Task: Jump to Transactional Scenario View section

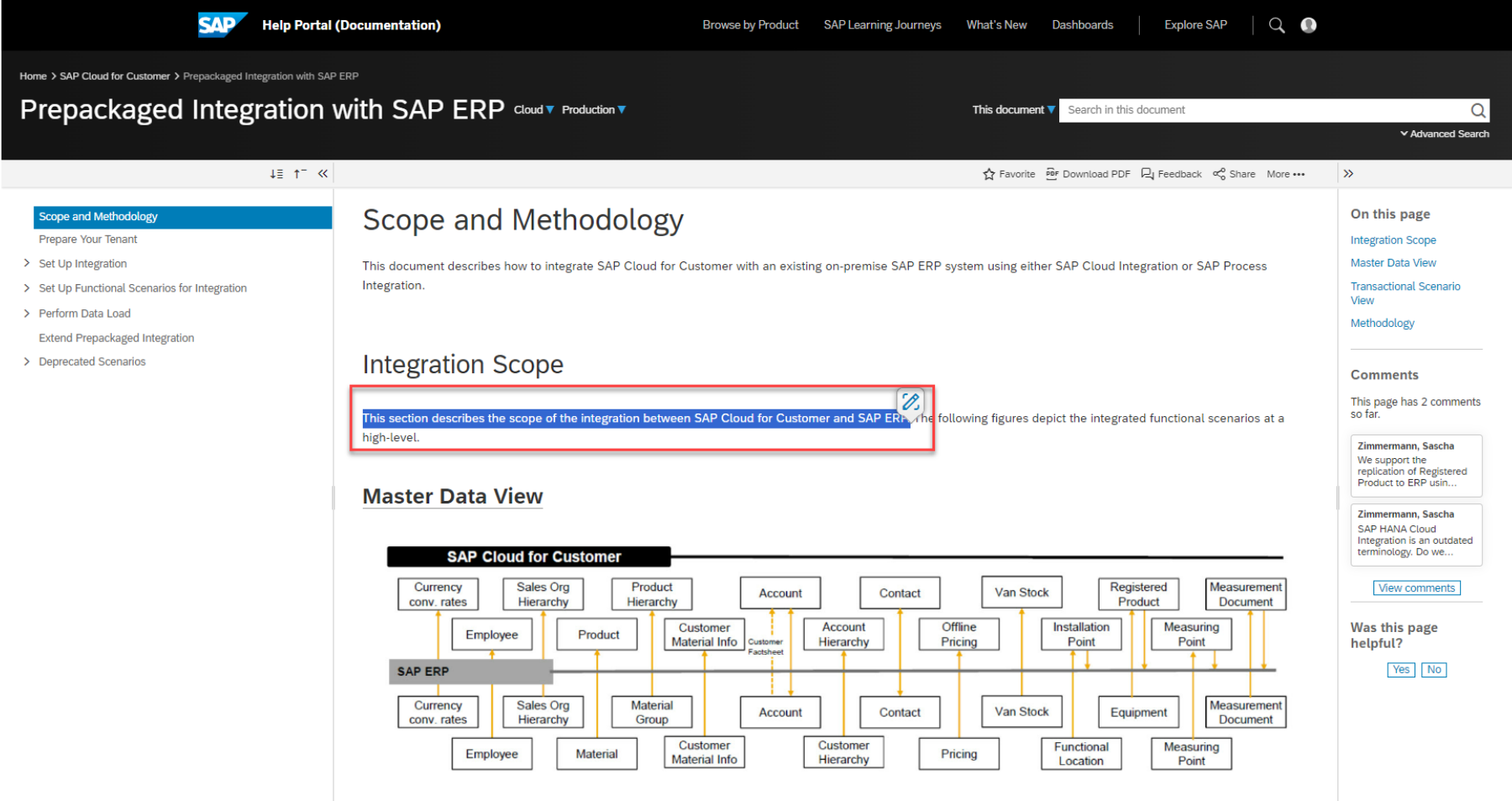Action: [x=1405, y=293]
